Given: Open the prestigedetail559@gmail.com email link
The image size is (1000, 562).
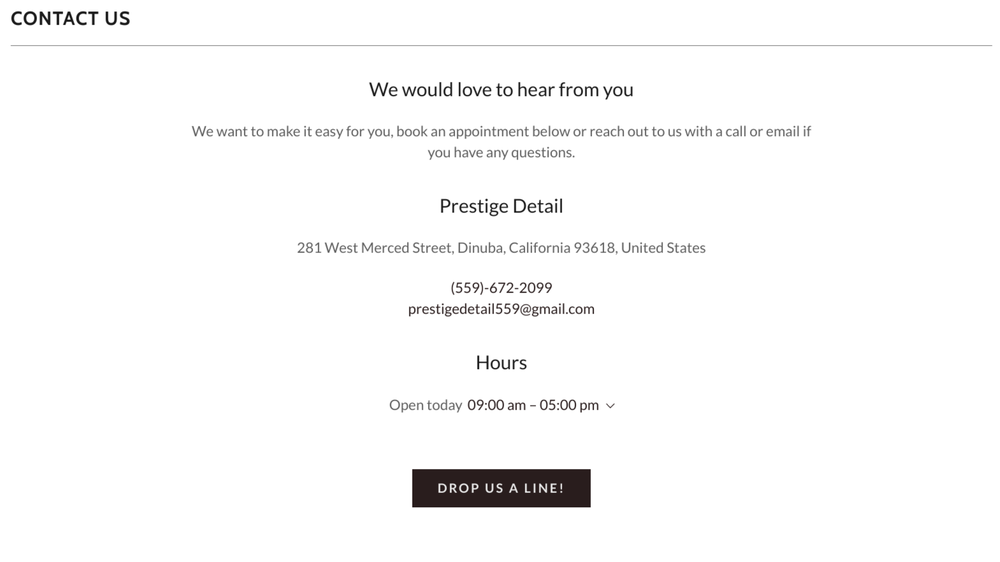Looking at the screenshot, I should pos(501,309).
